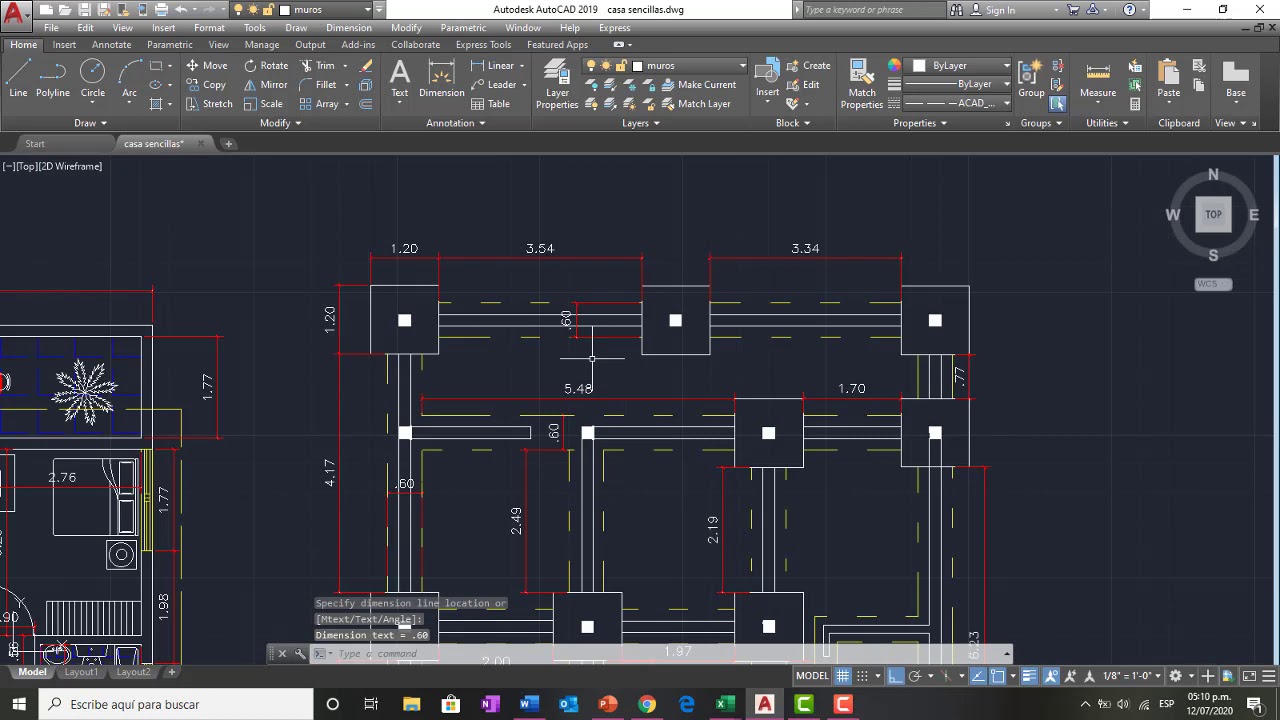1280x720 pixels.
Task: Toggle snap mode in the status bar
Action: pos(862,676)
